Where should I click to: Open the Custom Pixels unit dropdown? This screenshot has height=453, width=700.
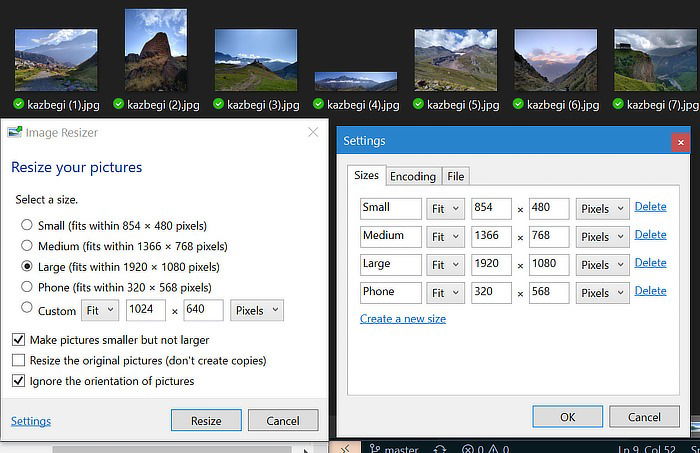(257, 310)
